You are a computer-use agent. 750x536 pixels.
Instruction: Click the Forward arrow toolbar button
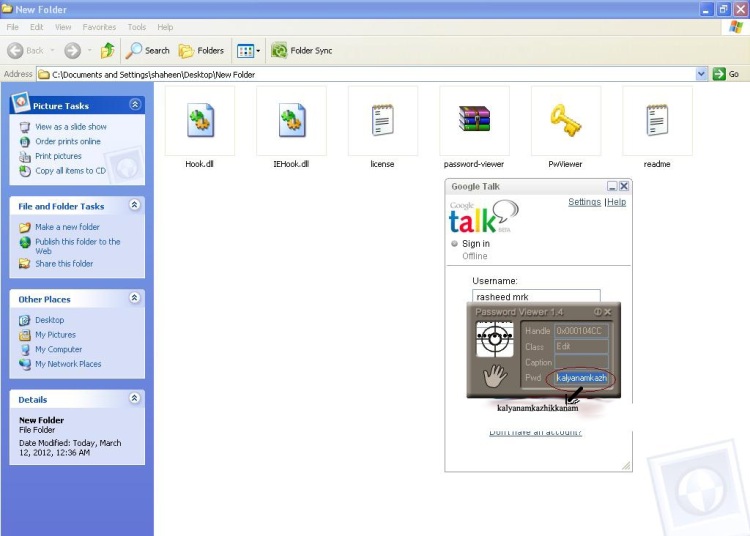pyautogui.click(x=73, y=50)
